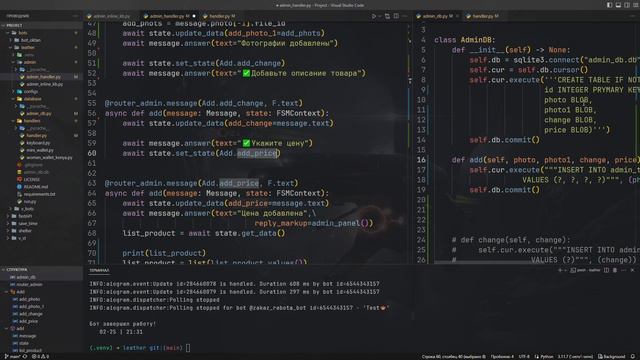The width and height of the screenshot is (640, 360).
Task: Toggle primary sidebar layout icon in title bar
Action: 609,5
